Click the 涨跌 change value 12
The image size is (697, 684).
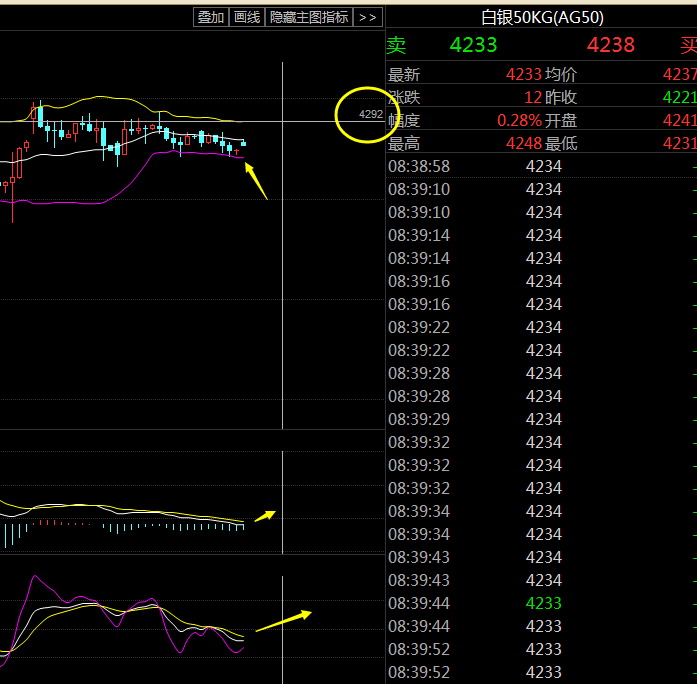pos(533,97)
